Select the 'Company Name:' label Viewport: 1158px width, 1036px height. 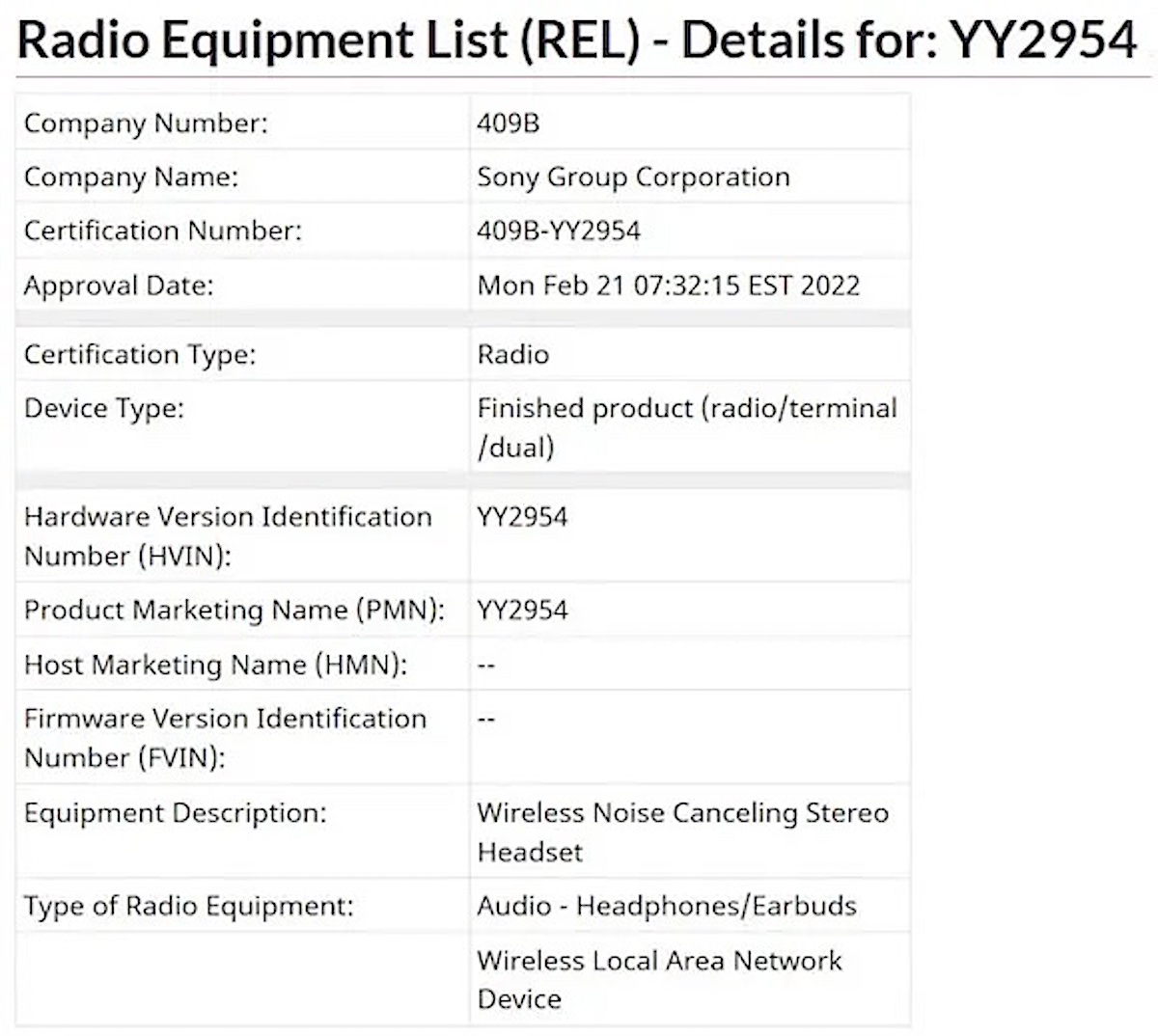pyautogui.click(x=131, y=177)
